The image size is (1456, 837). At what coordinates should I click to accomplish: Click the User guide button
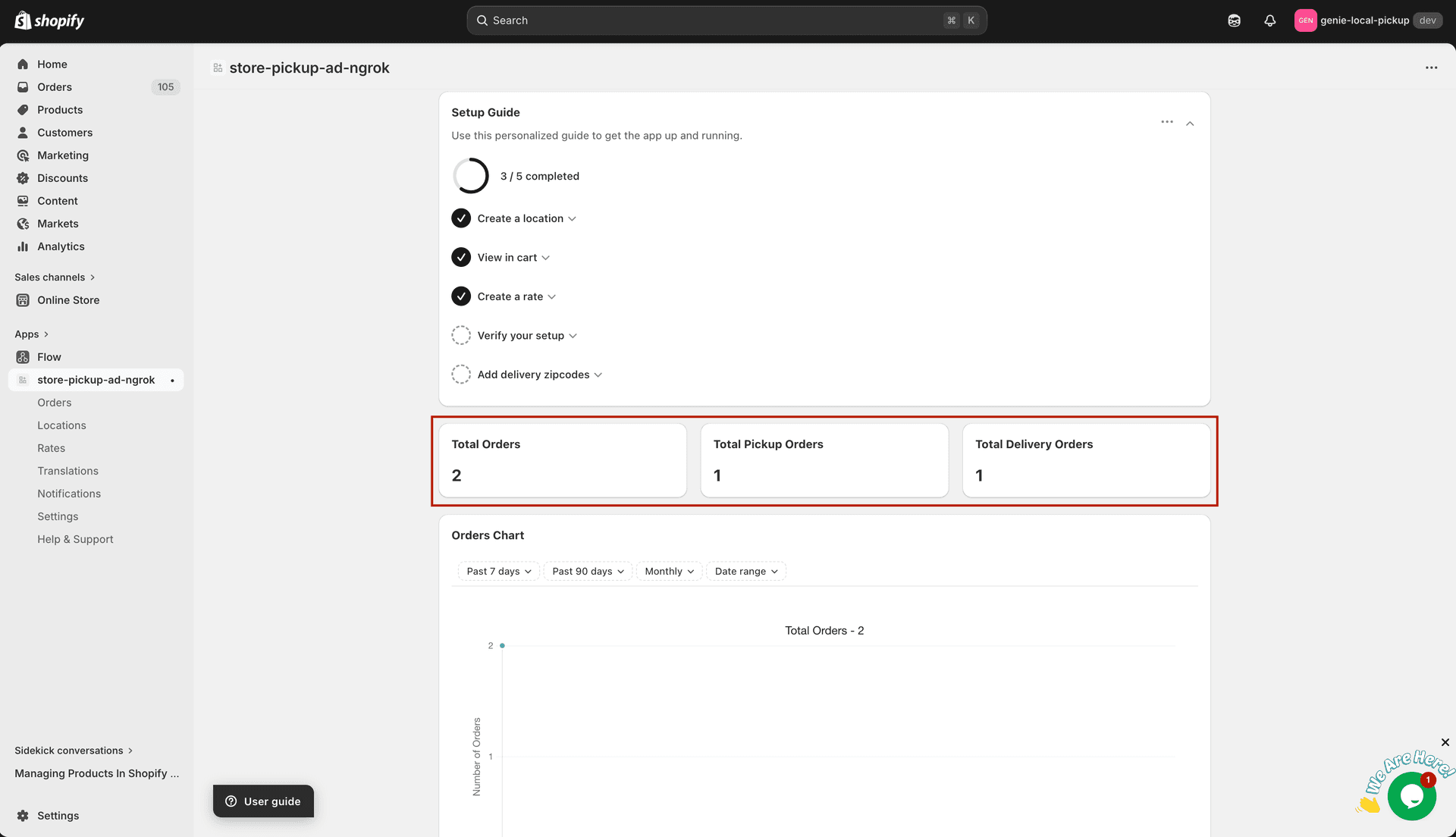pos(263,801)
